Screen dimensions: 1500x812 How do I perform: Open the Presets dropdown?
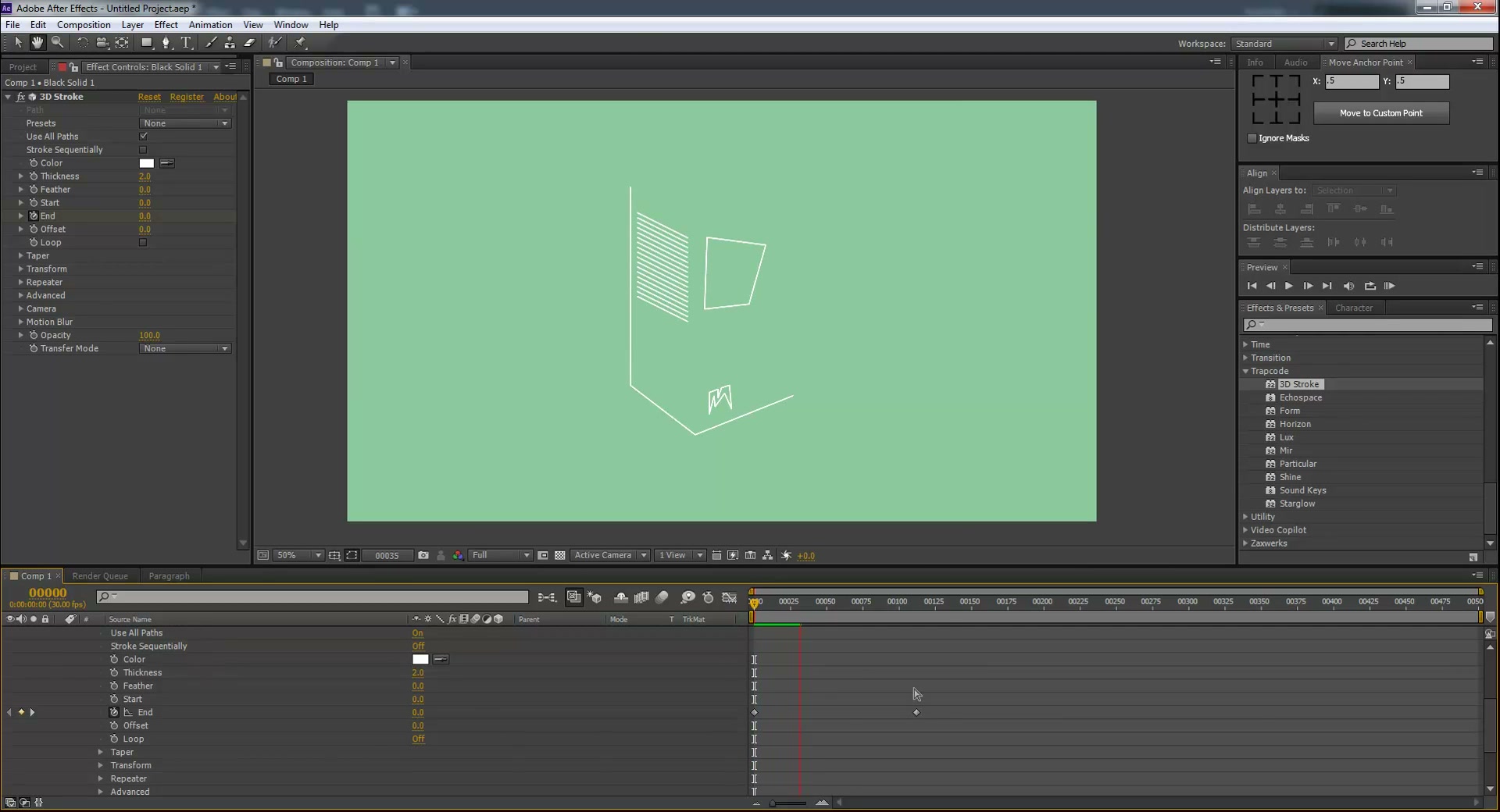pyautogui.click(x=186, y=123)
